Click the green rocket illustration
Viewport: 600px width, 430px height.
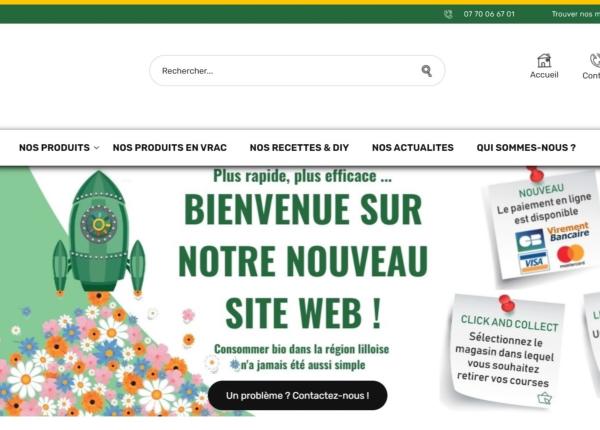click(99, 233)
